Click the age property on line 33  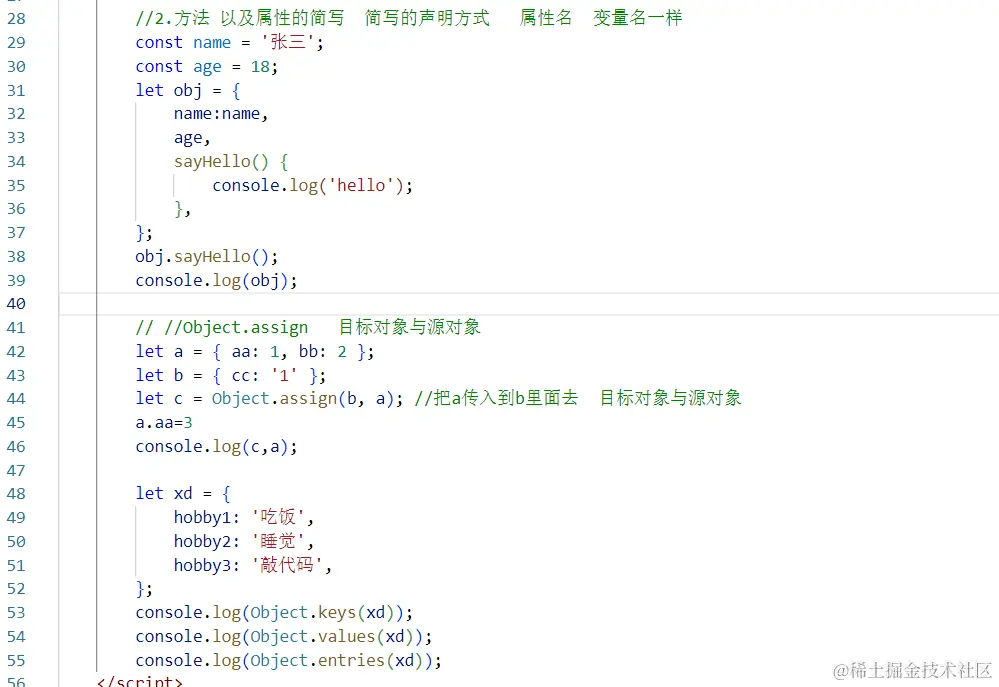[x=188, y=137]
